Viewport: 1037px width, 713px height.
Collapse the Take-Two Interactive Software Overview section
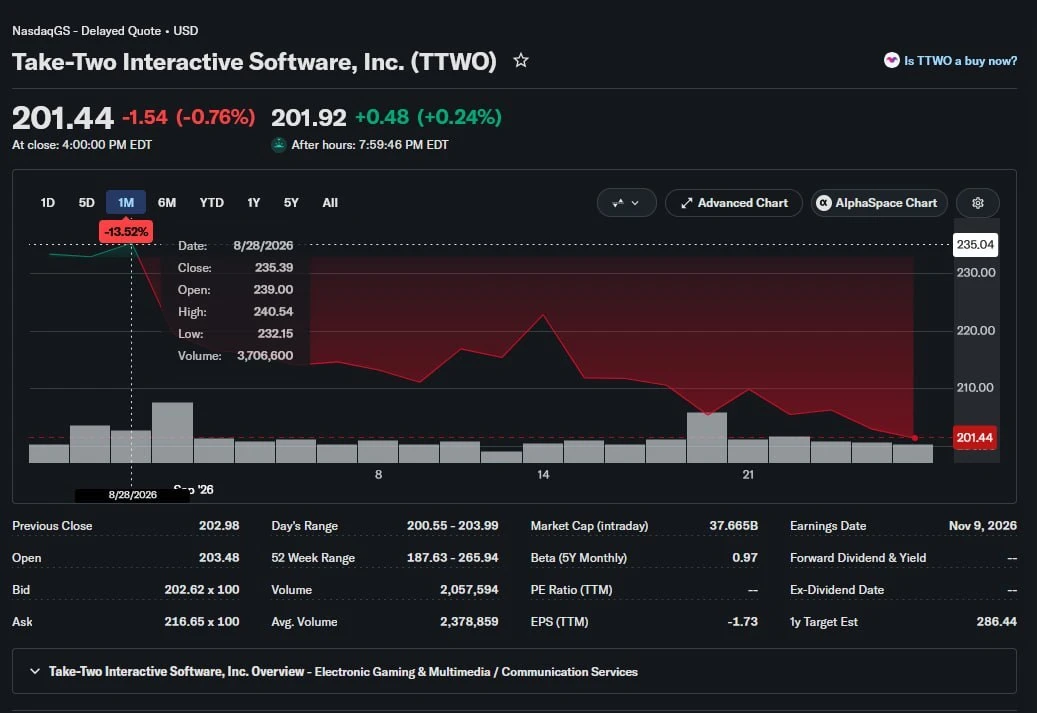[34, 671]
